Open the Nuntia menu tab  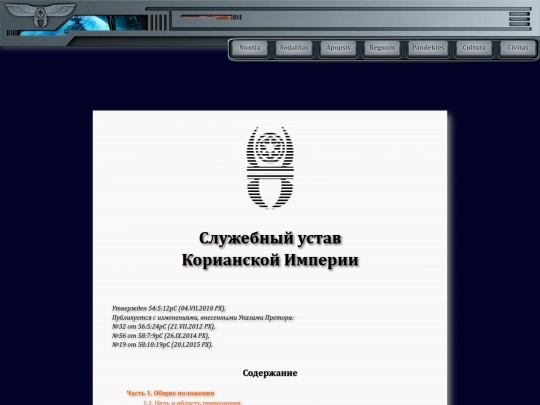click(x=250, y=48)
